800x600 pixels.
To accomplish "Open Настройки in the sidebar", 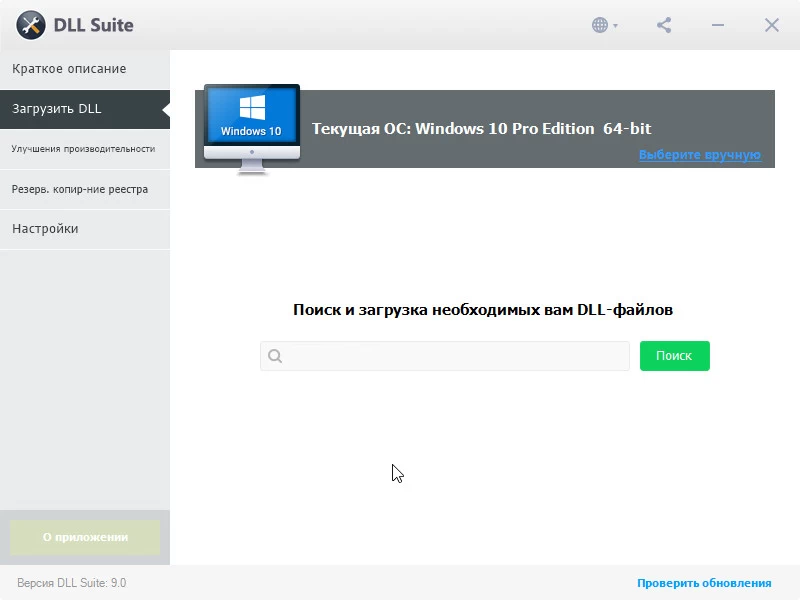I will click(45, 229).
